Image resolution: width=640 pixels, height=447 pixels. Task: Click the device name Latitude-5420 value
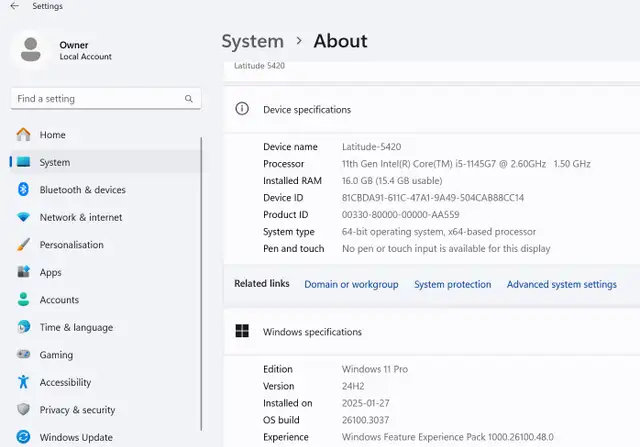(x=371, y=147)
